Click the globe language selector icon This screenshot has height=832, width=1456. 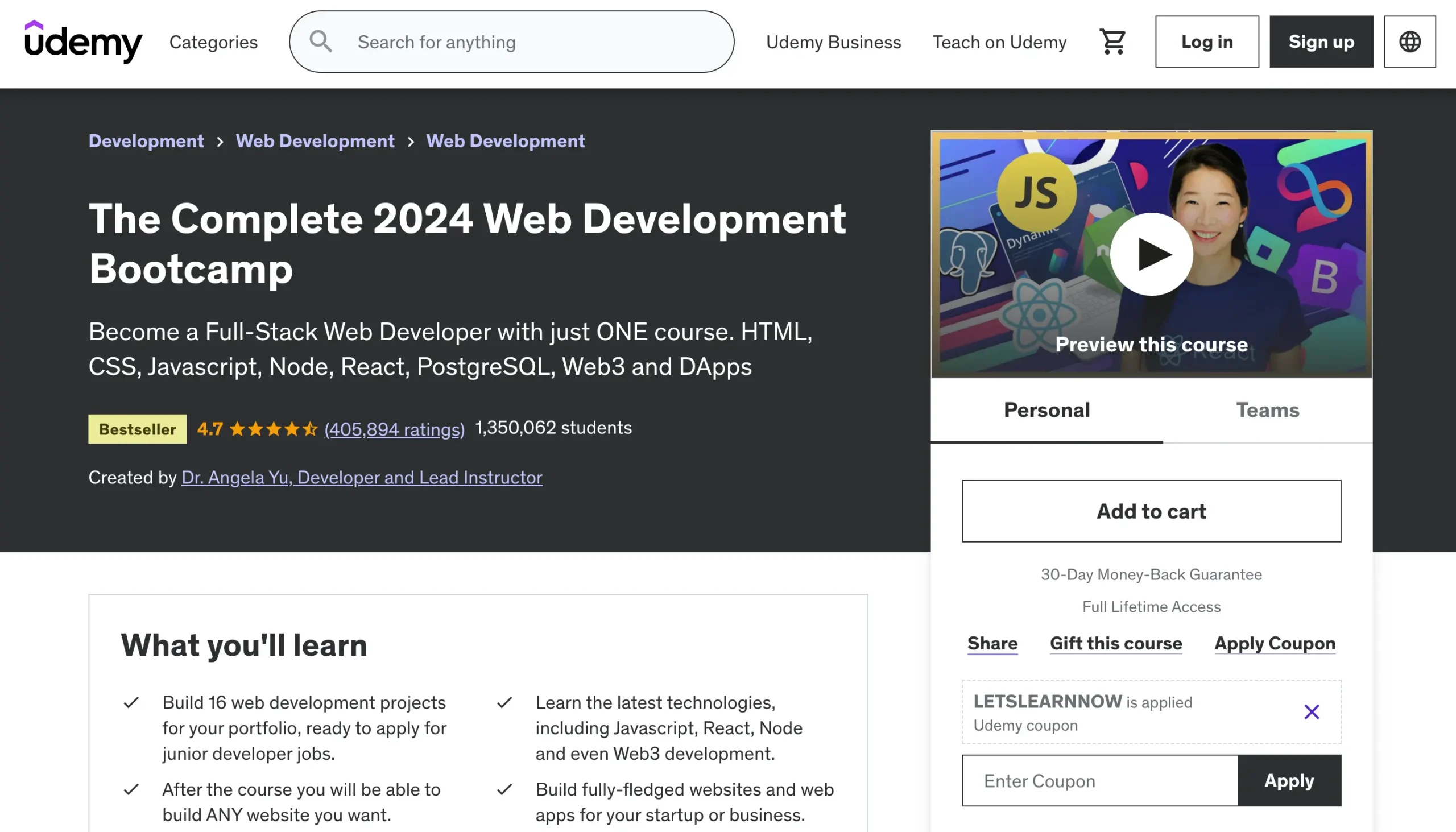[1409, 42]
